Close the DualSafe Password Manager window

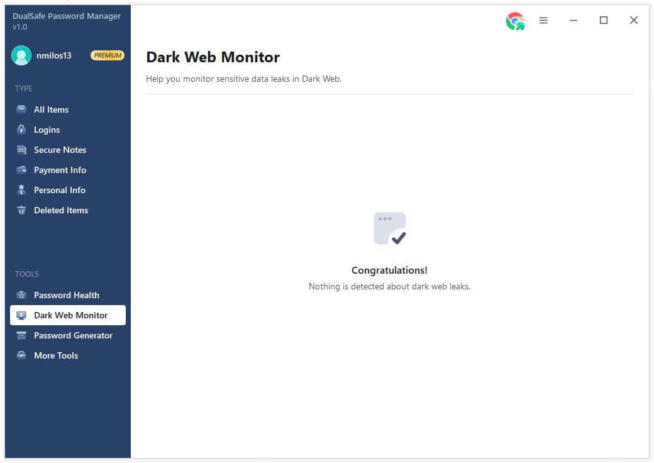(634, 20)
